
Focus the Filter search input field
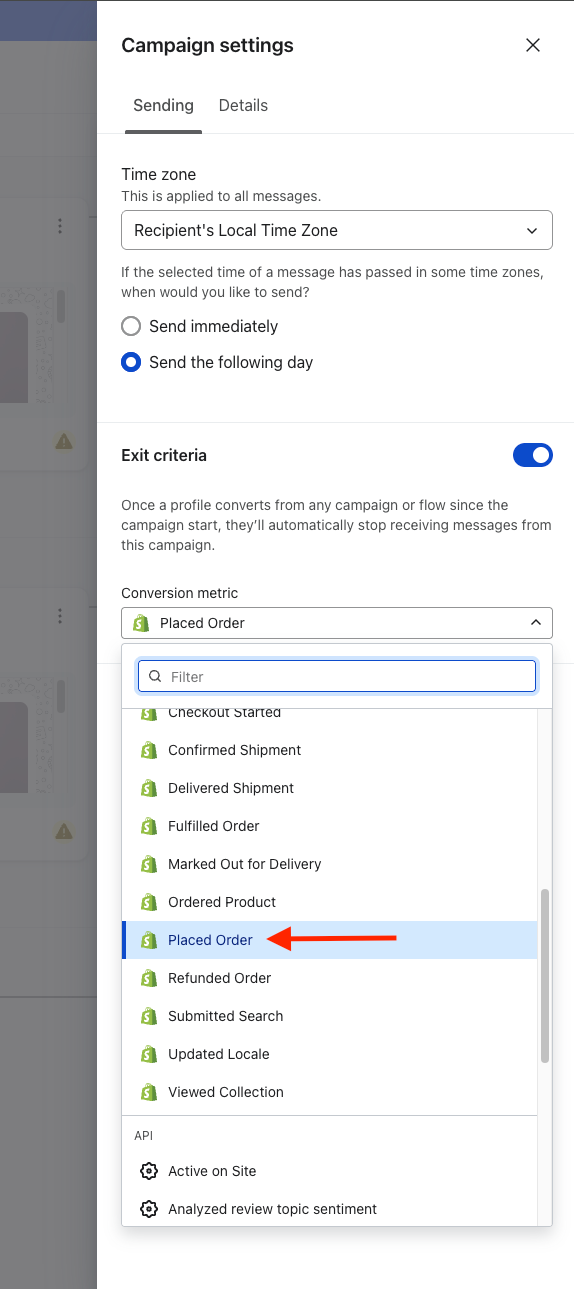[337, 677]
